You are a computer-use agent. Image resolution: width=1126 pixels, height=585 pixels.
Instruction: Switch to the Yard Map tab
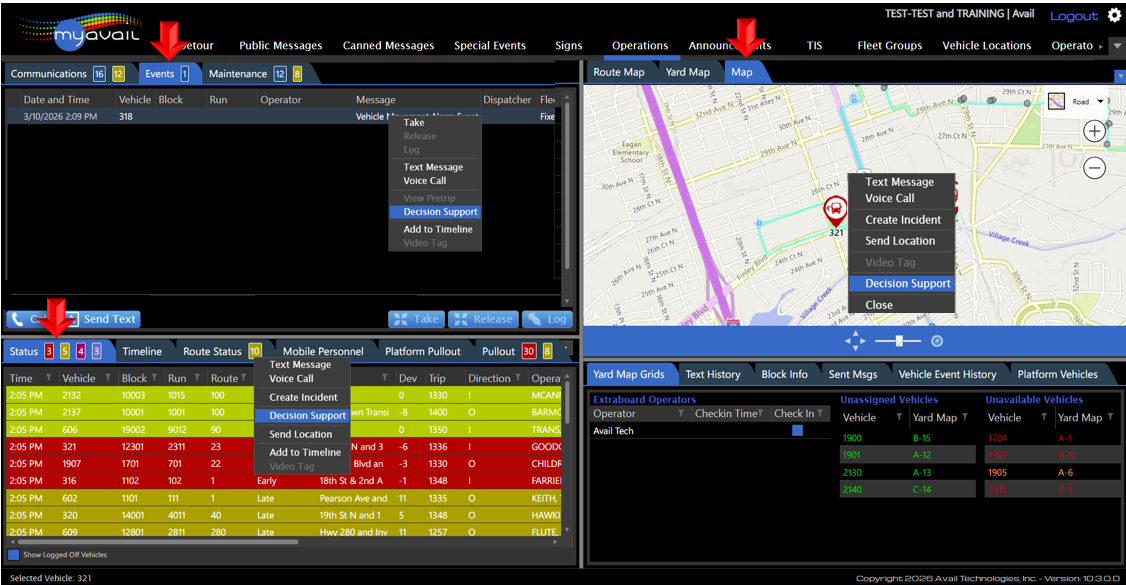(x=687, y=72)
